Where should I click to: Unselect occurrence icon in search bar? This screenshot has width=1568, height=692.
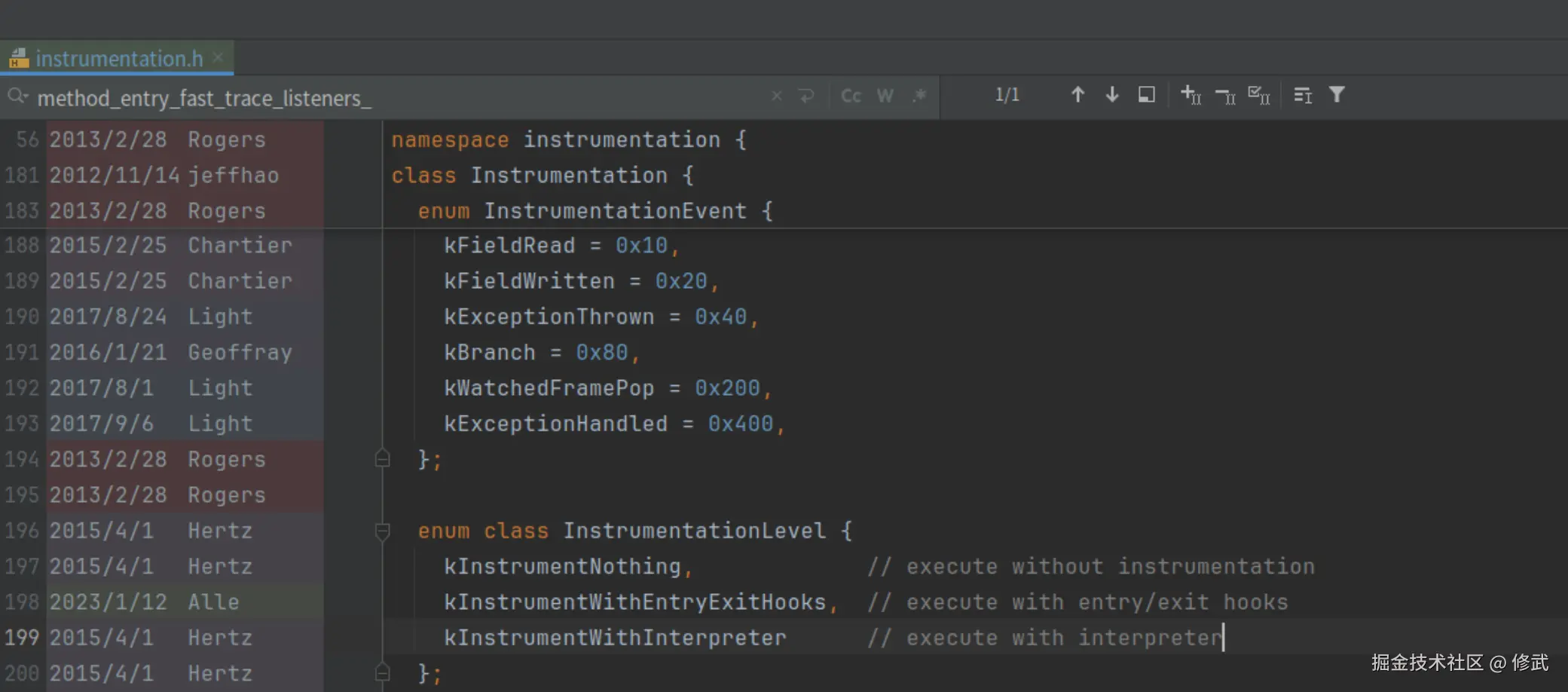[x=1225, y=96]
